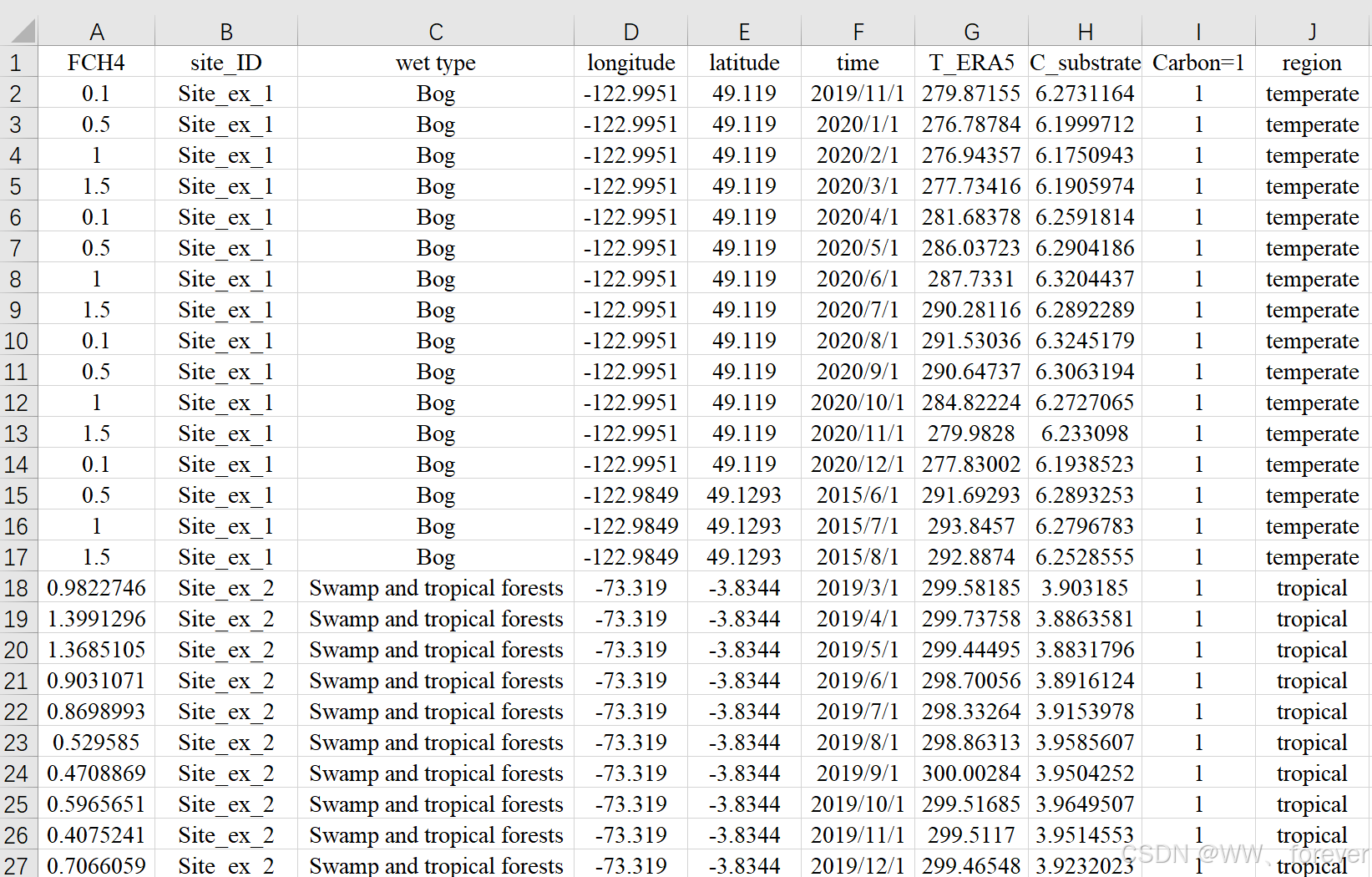The width and height of the screenshot is (1372, 877).
Task: Select the value 287.7331
Action: [971, 278]
